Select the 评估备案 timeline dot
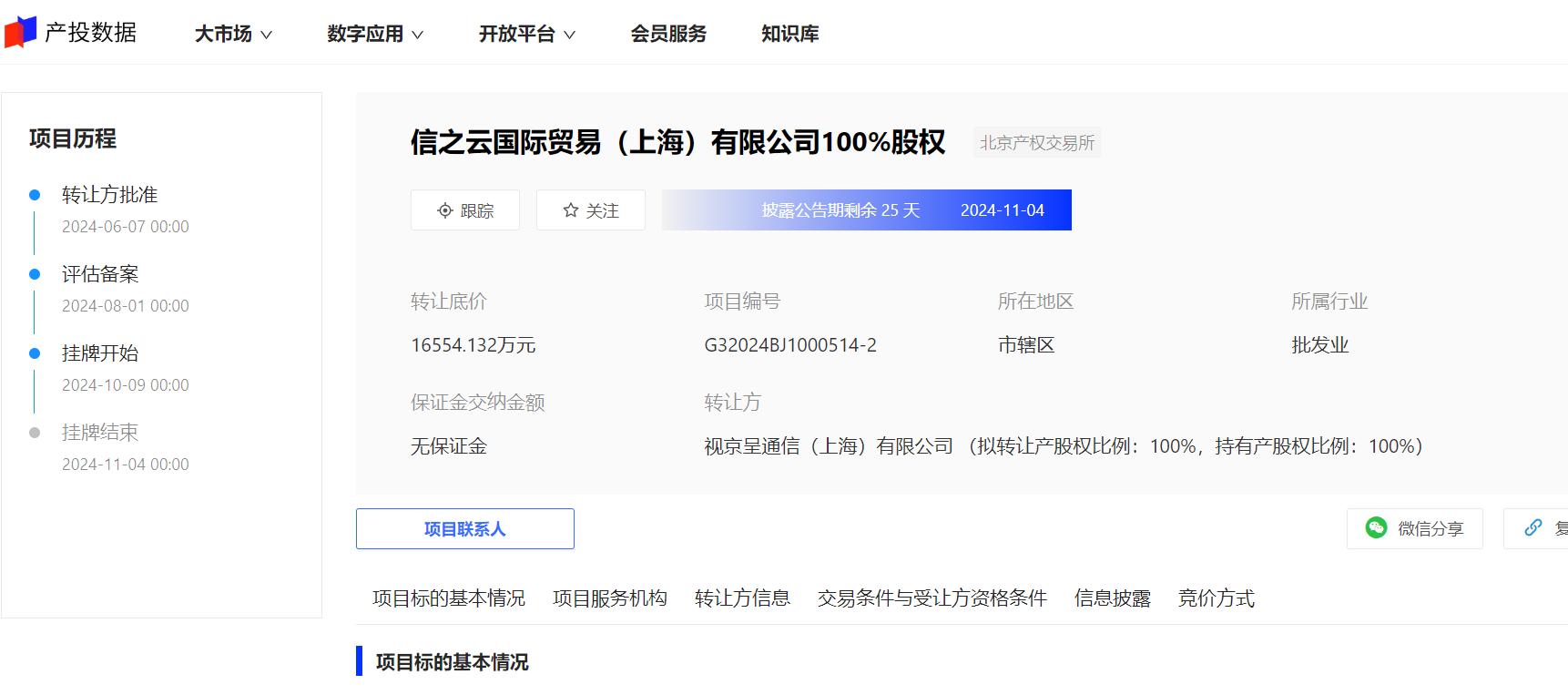The height and width of the screenshot is (695, 1568). pyautogui.click(x=35, y=274)
